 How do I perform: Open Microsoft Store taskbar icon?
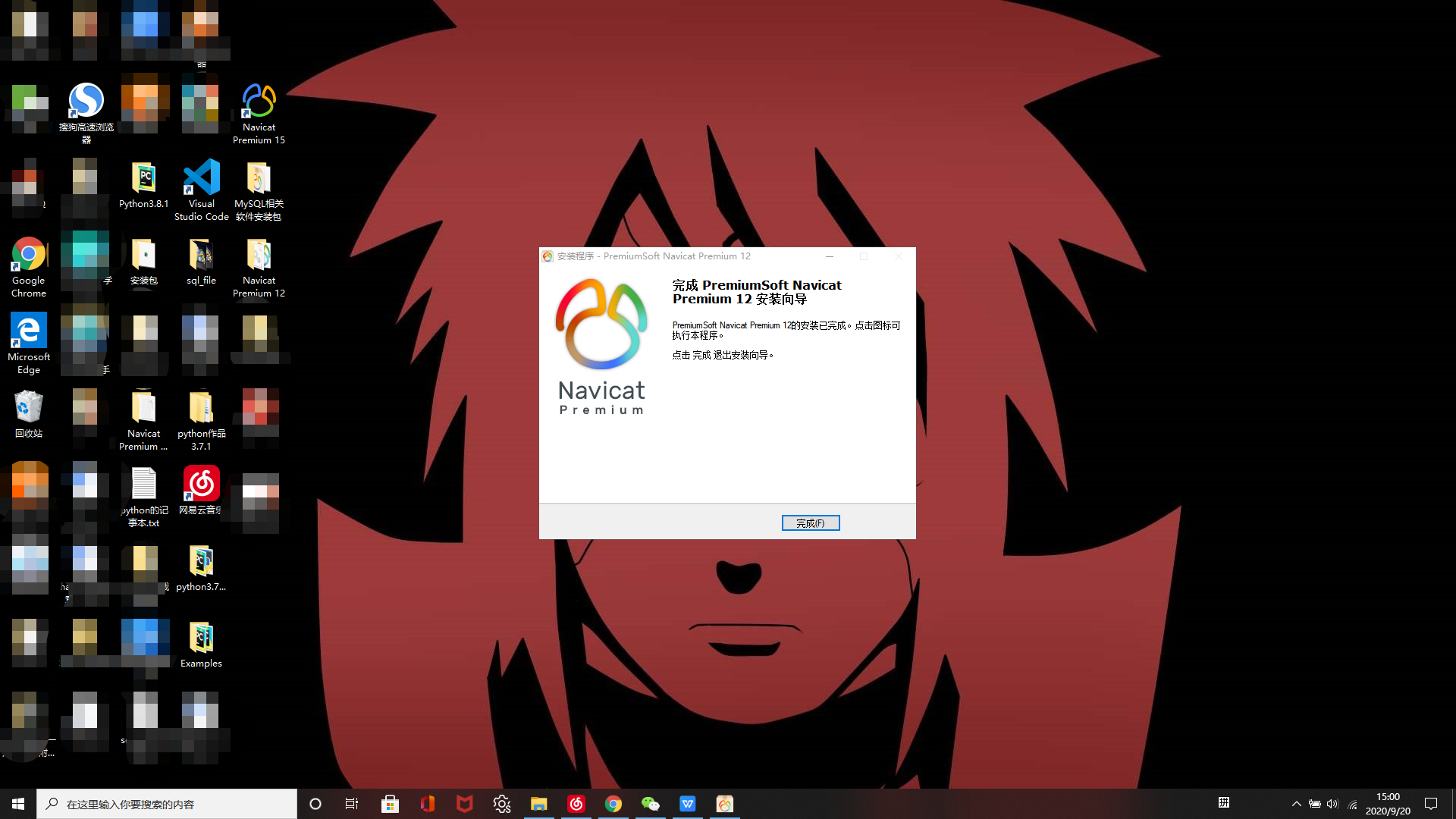tap(390, 804)
